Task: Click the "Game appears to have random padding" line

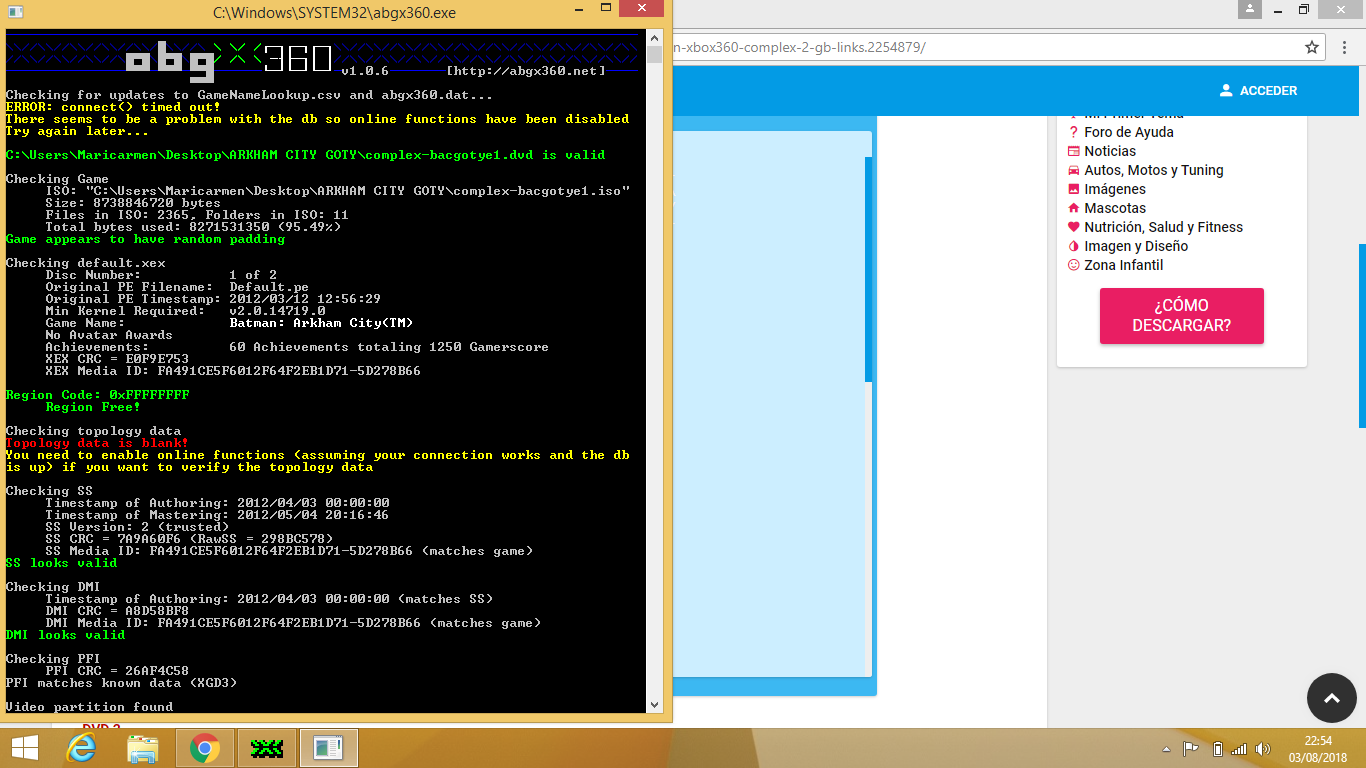Action: (x=145, y=239)
